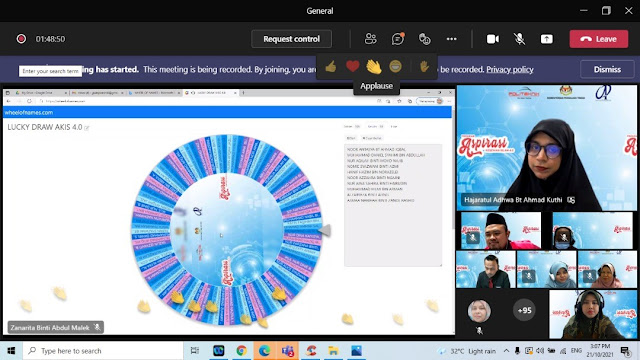Open the Privacy policy link
This screenshot has height=360, width=640.
click(510, 69)
